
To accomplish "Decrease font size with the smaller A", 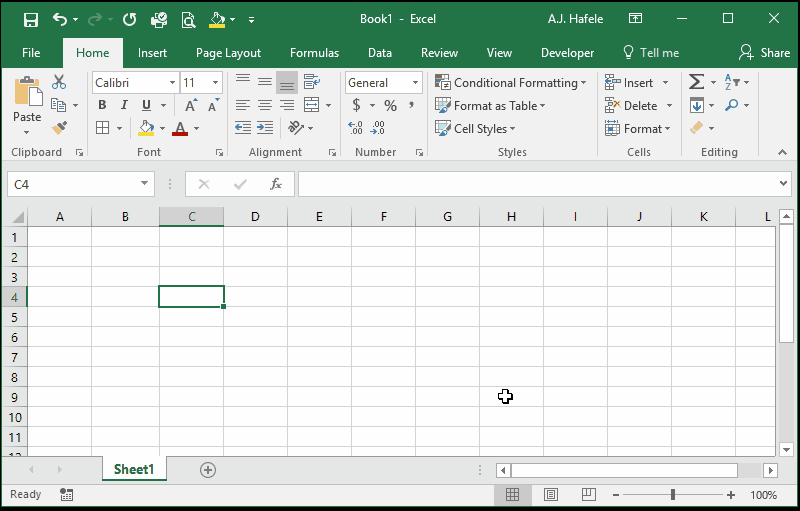I will pyautogui.click(x=213, y=105).
